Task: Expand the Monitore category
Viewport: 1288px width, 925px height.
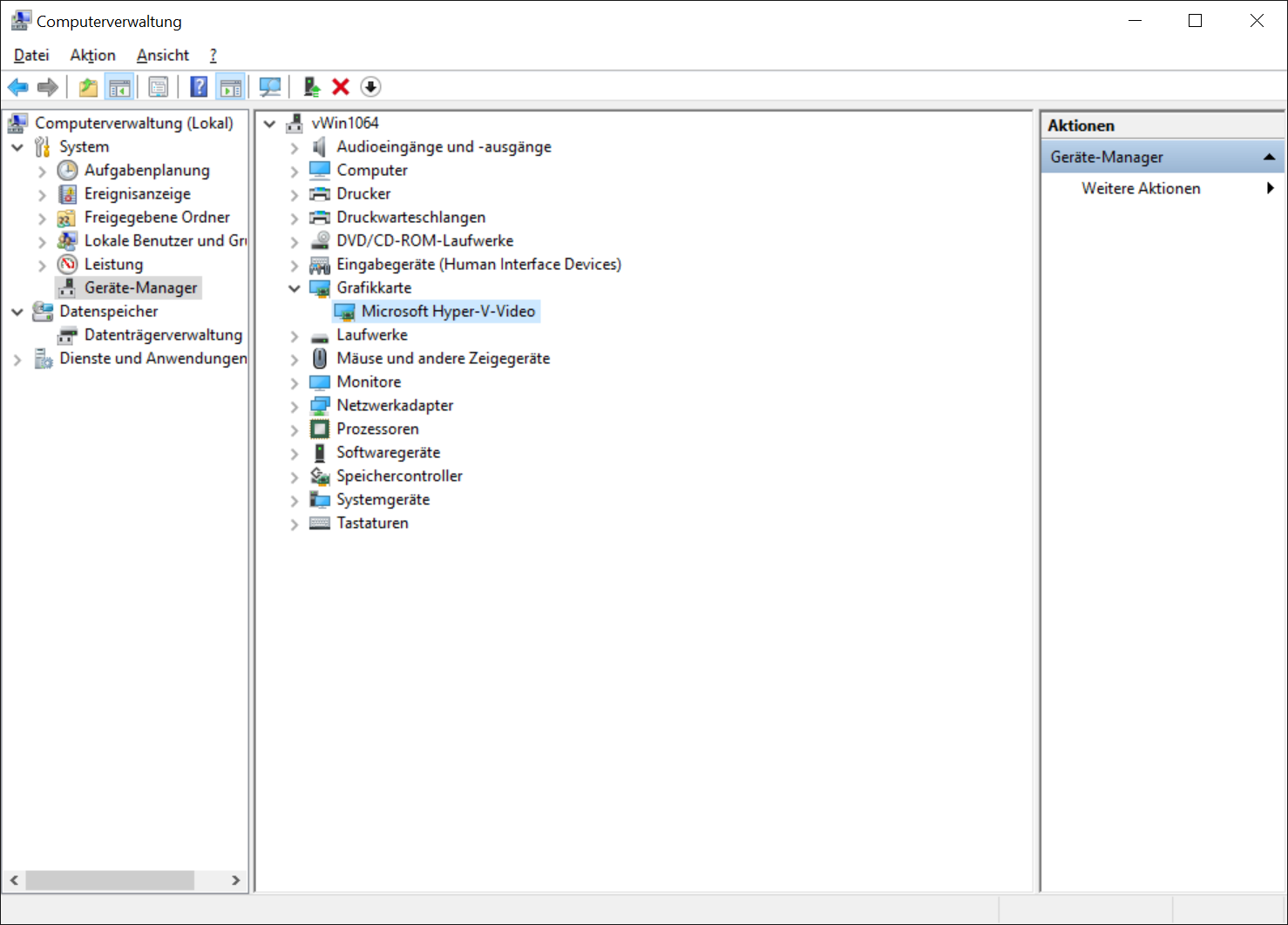Action: [295, 382]
